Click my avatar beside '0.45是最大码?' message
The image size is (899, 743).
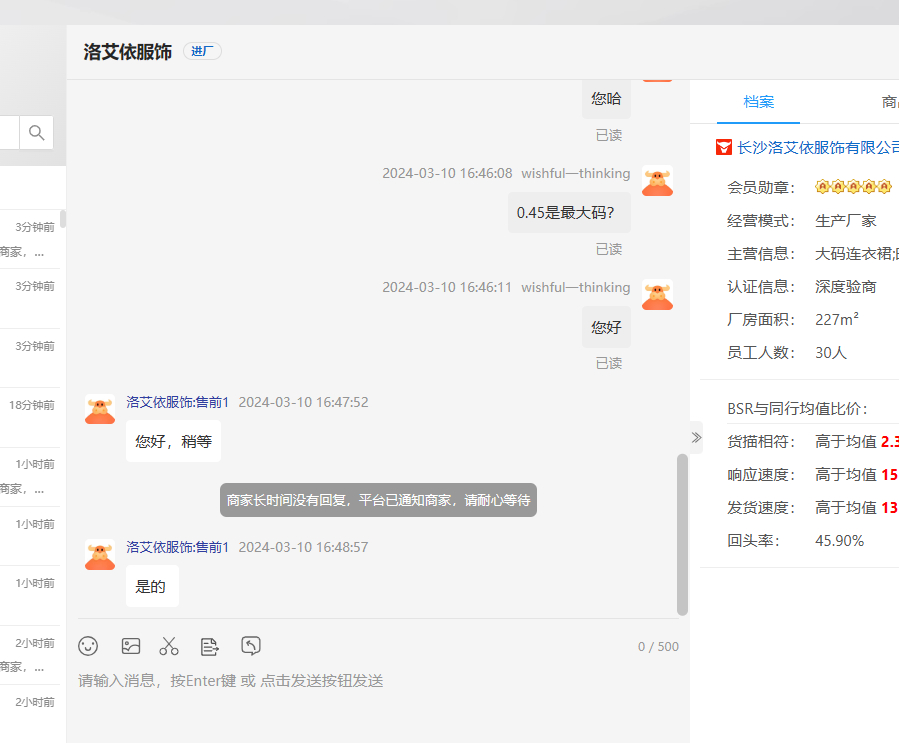tap(657, 181)
